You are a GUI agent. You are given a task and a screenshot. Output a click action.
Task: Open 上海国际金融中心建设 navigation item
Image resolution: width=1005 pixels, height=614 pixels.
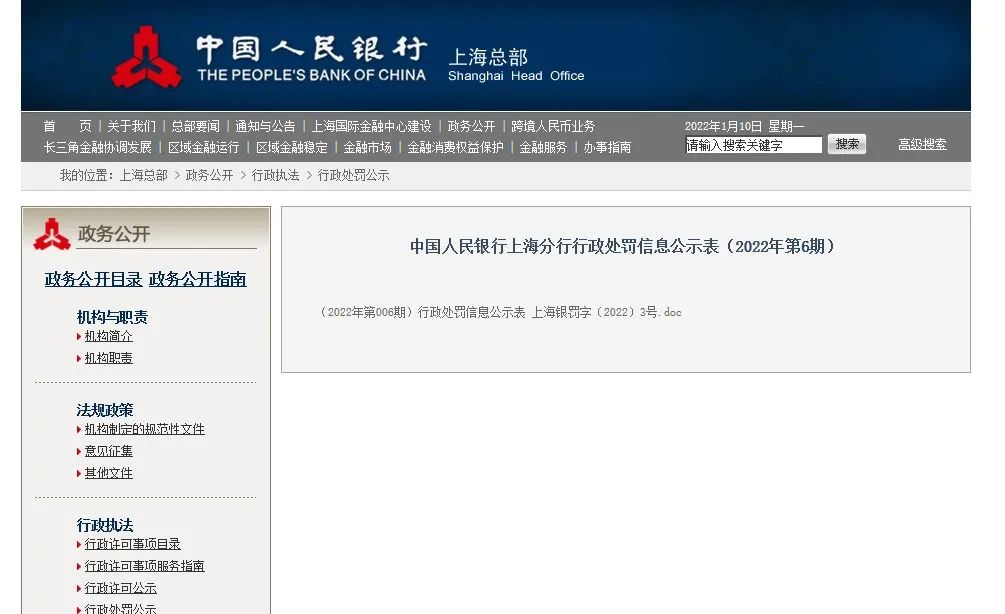tap(372, 126)
